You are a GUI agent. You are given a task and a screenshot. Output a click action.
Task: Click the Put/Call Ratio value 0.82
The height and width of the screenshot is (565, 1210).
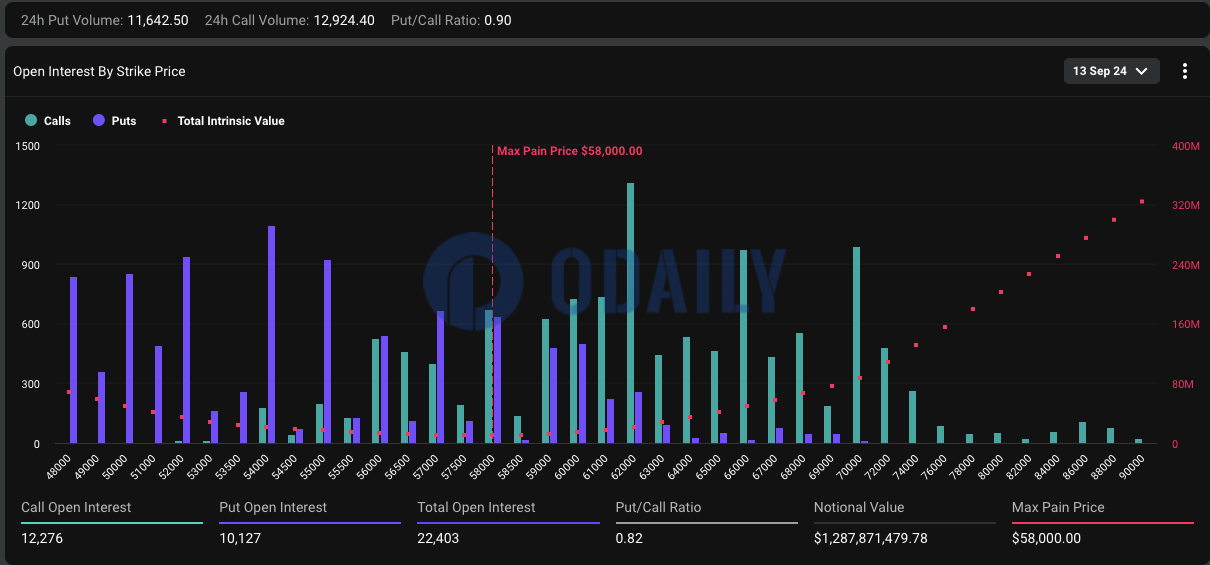pyautogui.click(x=629, y=538)
